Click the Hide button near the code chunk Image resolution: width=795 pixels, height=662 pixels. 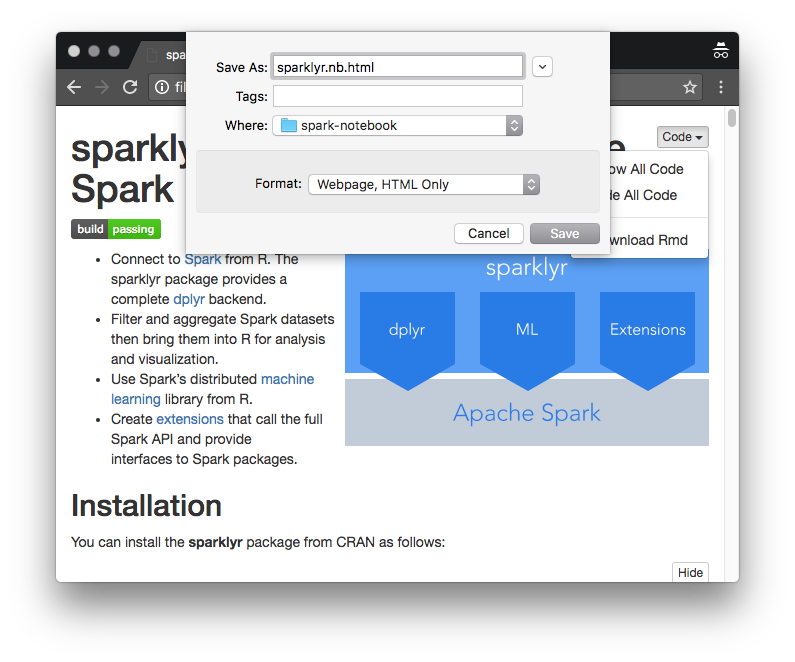coord(690,572)
